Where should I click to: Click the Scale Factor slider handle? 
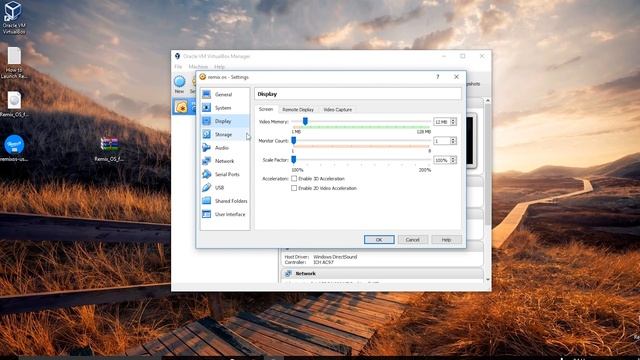point(293,160)
